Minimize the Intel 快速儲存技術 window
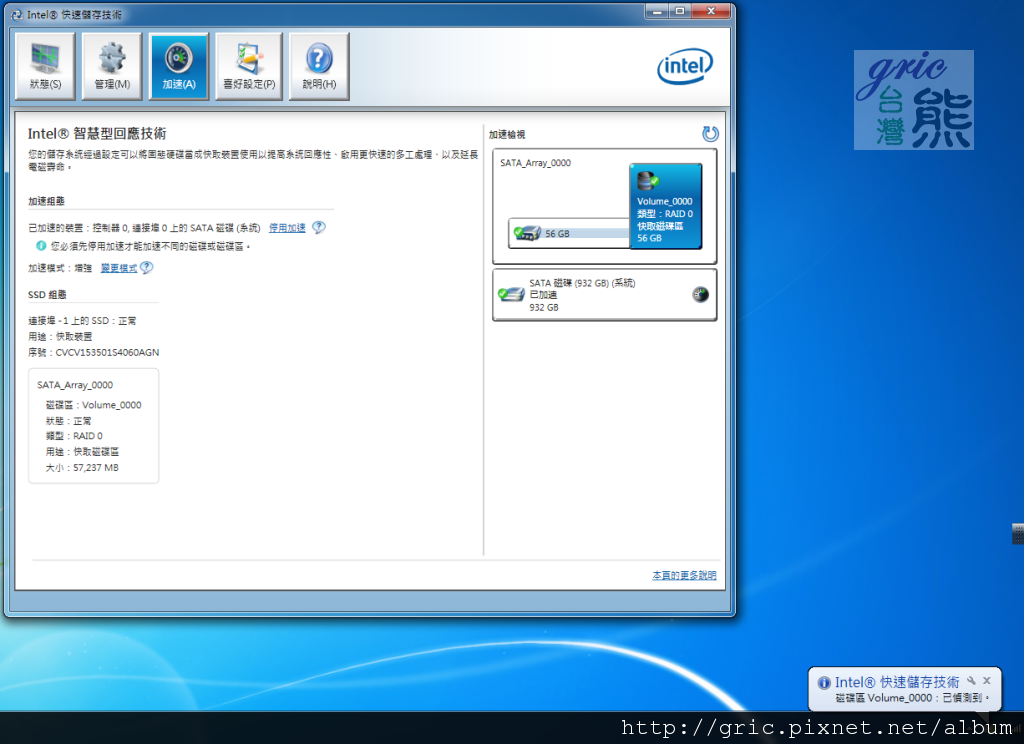 coord(656,11)
